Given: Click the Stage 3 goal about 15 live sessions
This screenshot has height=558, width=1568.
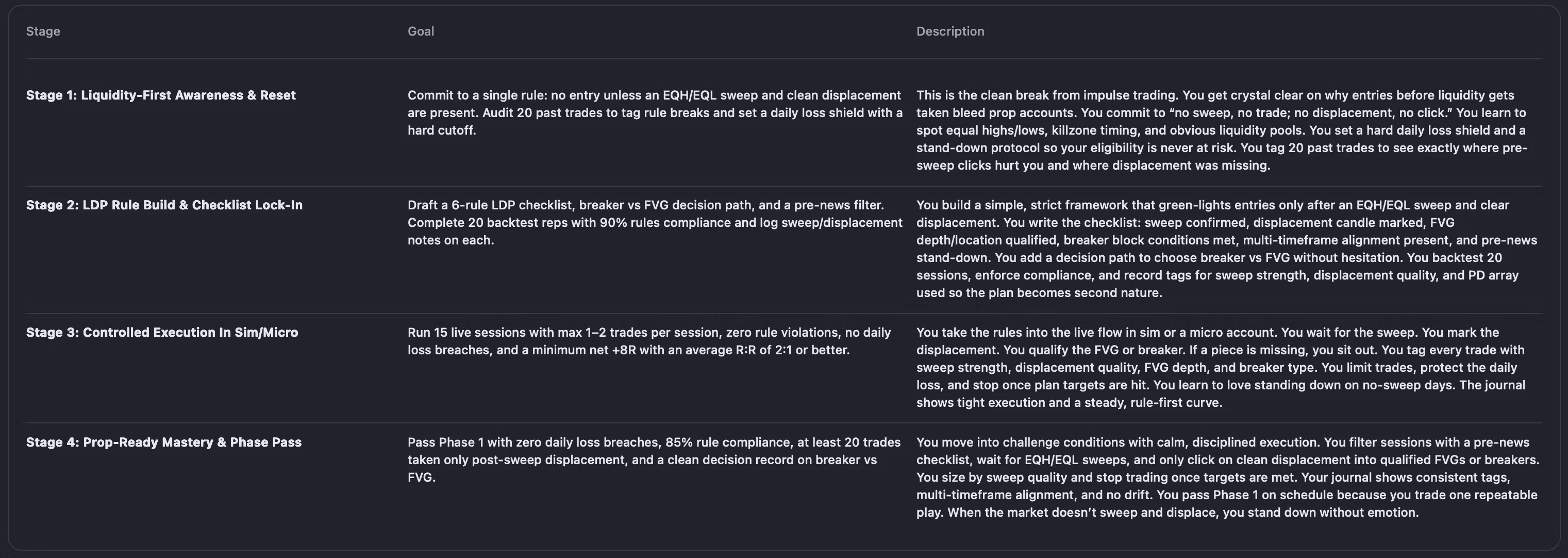Looking at the screenshot, I should point(649,341).
